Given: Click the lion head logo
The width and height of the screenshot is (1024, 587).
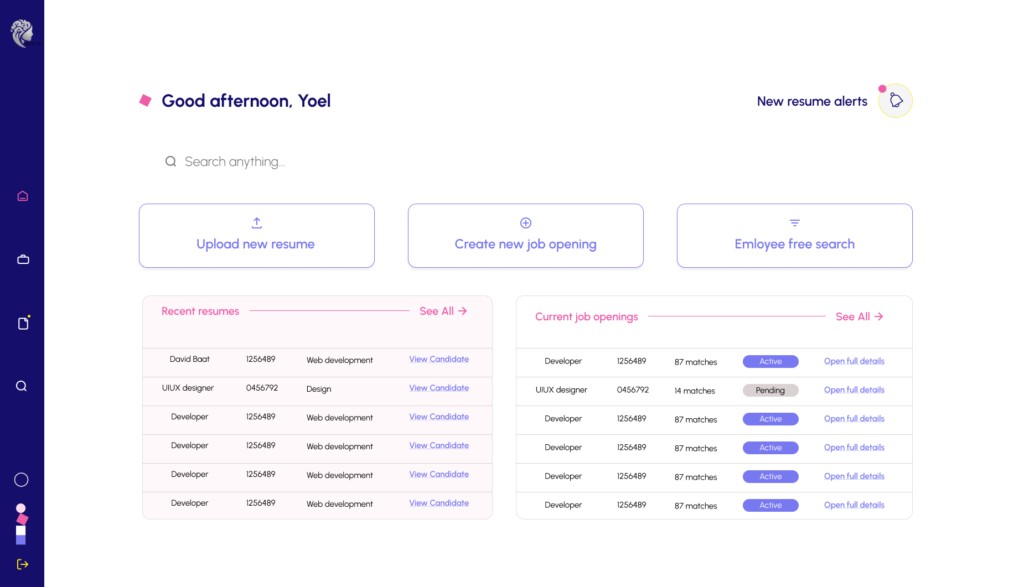Looking at the screenshot, I should pos(22,34).
